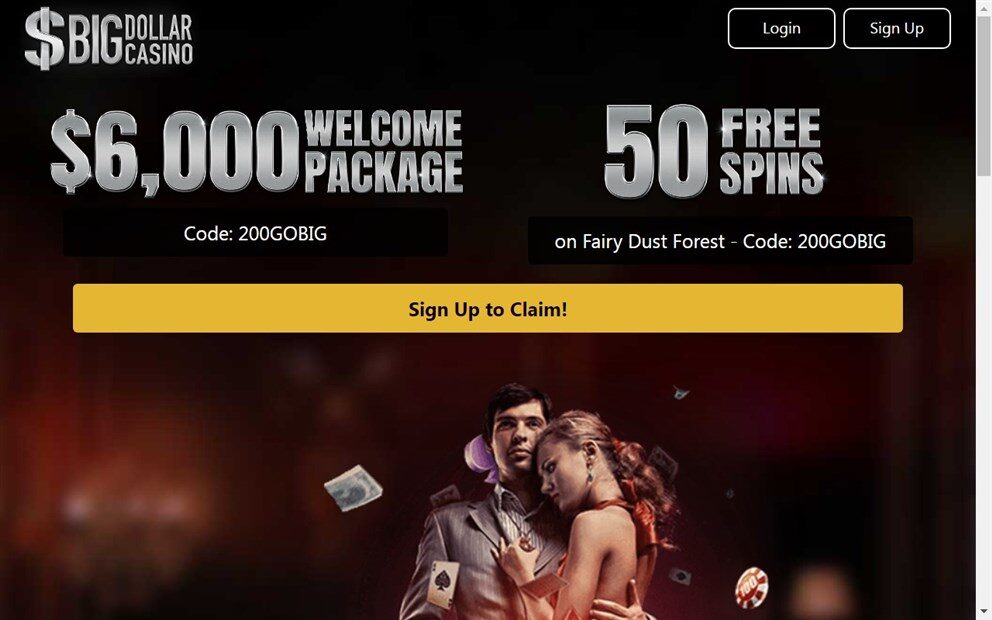Click the red 100 casino chip
992x620 pixels.
pyautogui.click(x=752, y=586)
